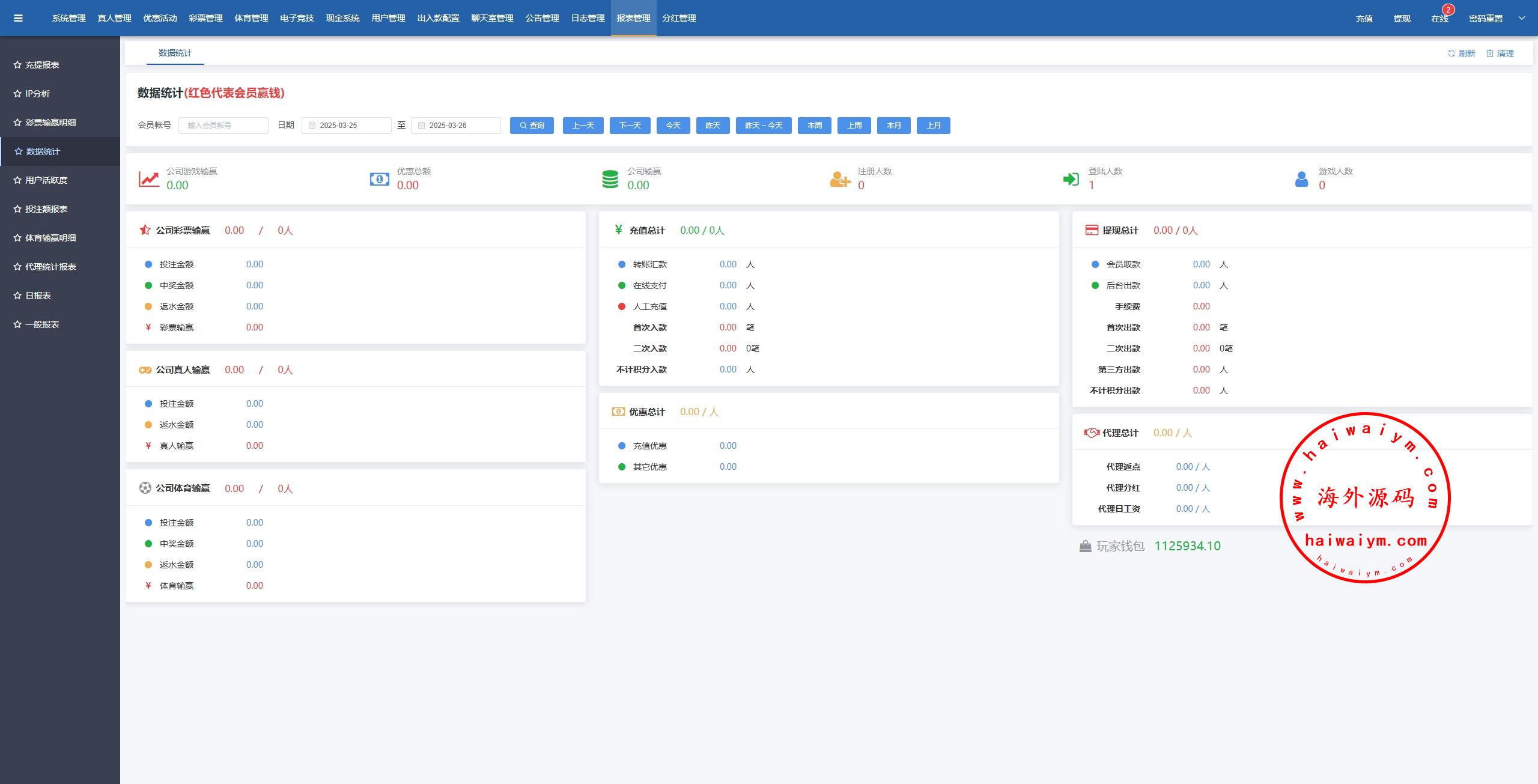Click the 玩家钱包 wallet bag icon
1538x784 pixels.
coord(1085,546)
